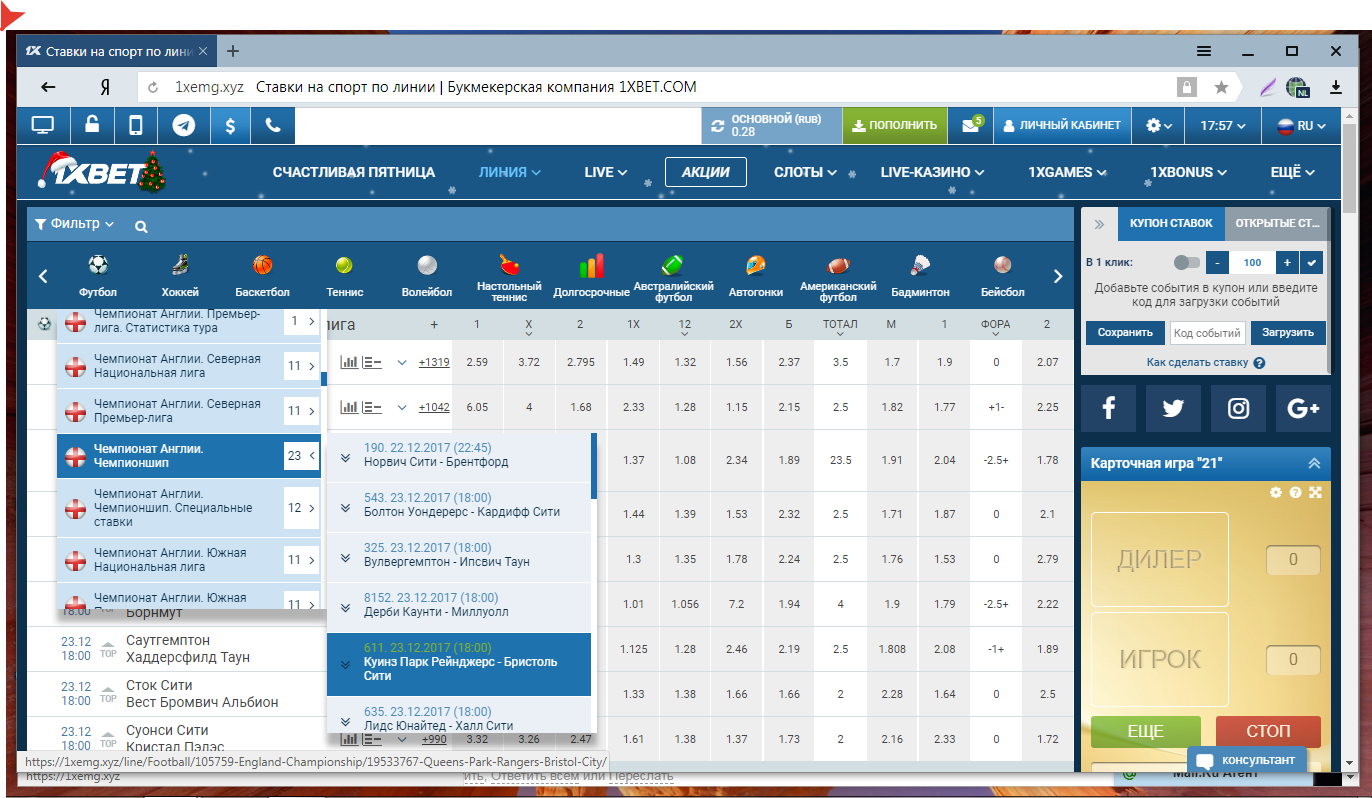Collapse the bet slip double arrow
This screenshot has width=1372, height=798.
tap(1099, 224)
